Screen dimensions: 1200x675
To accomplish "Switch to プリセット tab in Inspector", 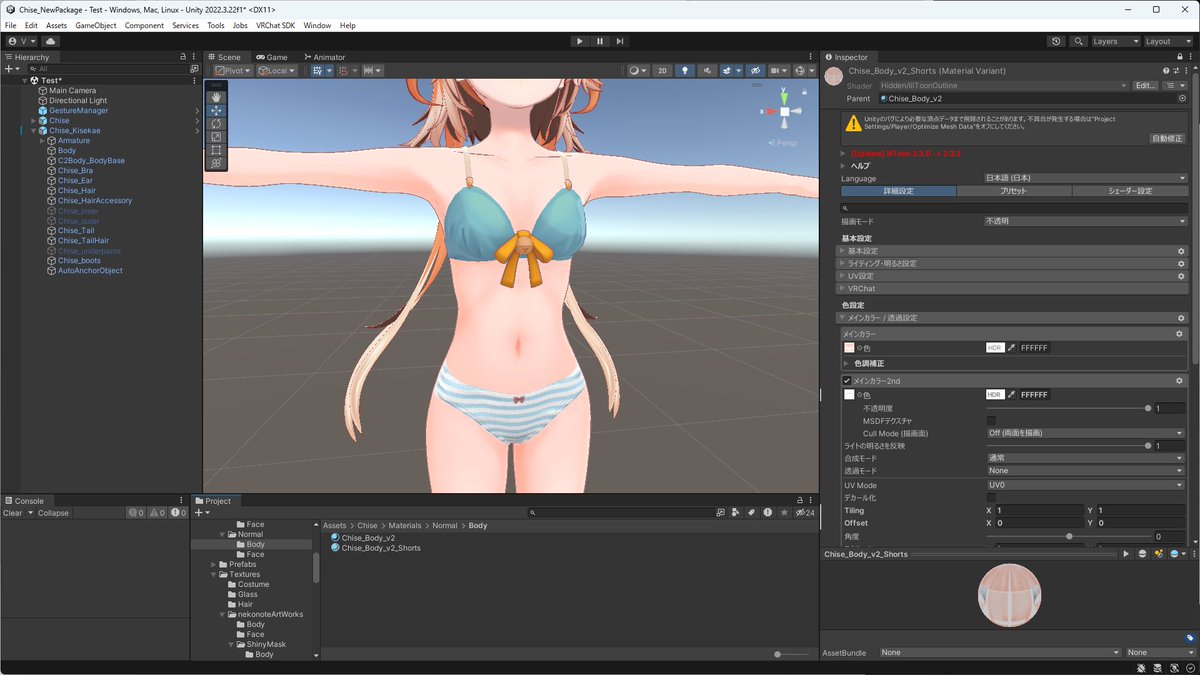I will [x=1014, y=191].
